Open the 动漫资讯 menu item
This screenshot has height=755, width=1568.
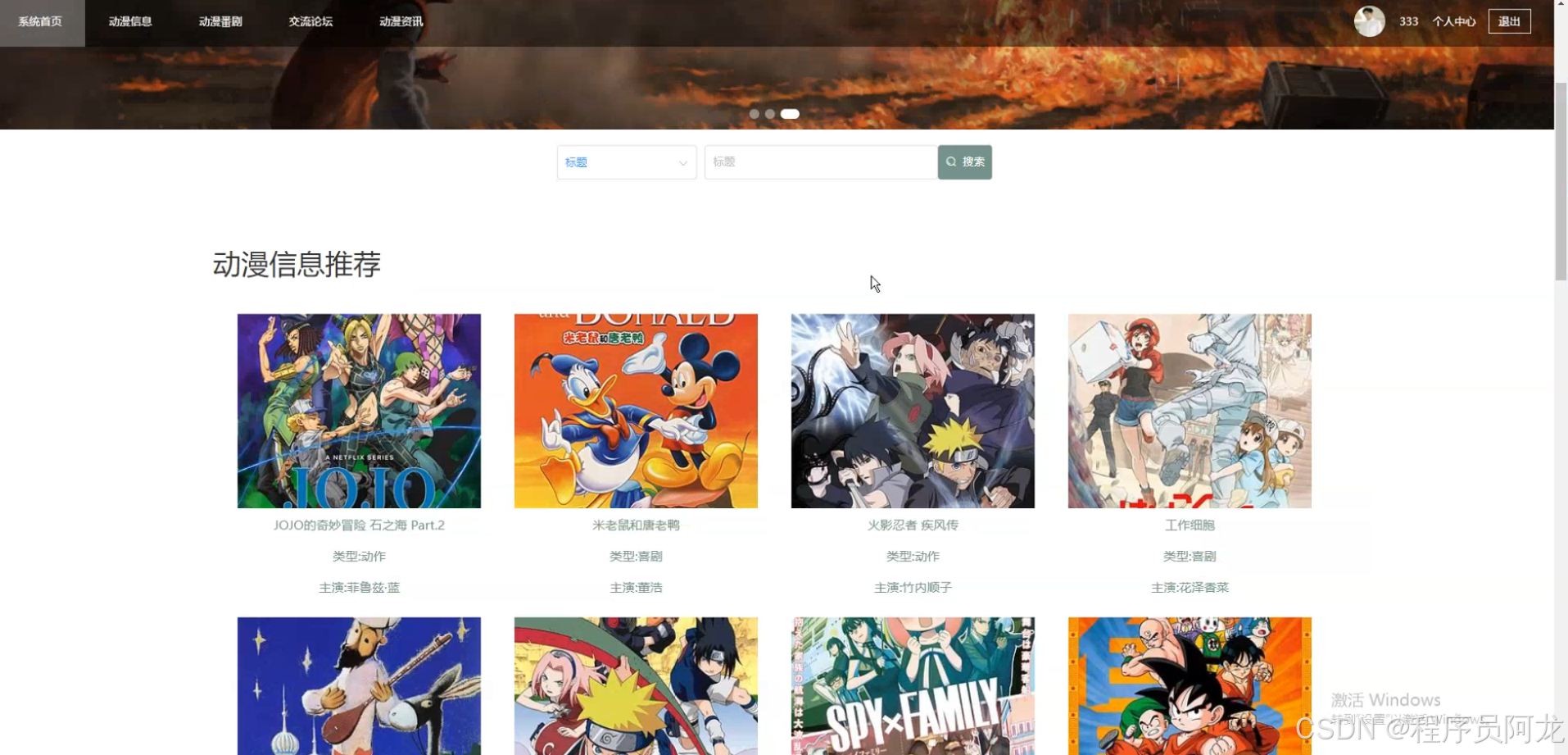pos(401,22)
